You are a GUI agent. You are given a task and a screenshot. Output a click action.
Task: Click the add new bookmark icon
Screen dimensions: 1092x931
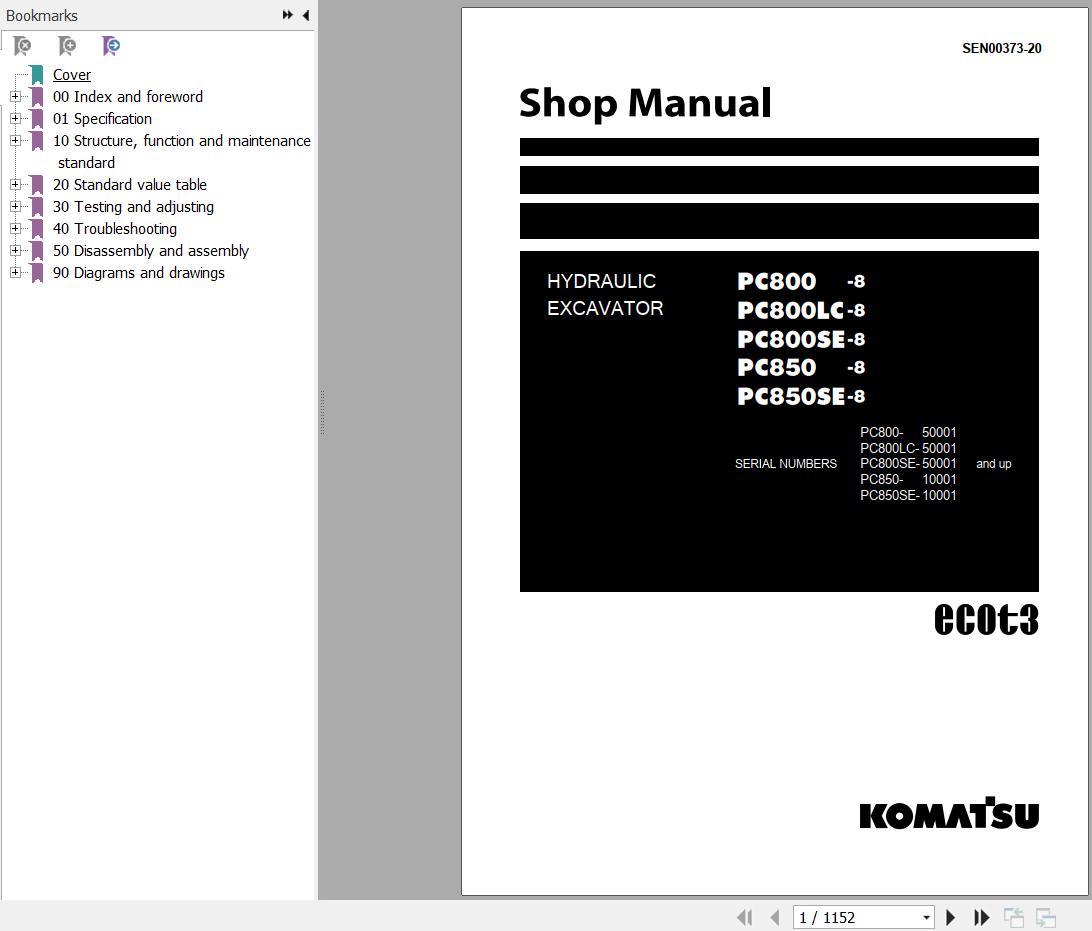tap(67, 46)
